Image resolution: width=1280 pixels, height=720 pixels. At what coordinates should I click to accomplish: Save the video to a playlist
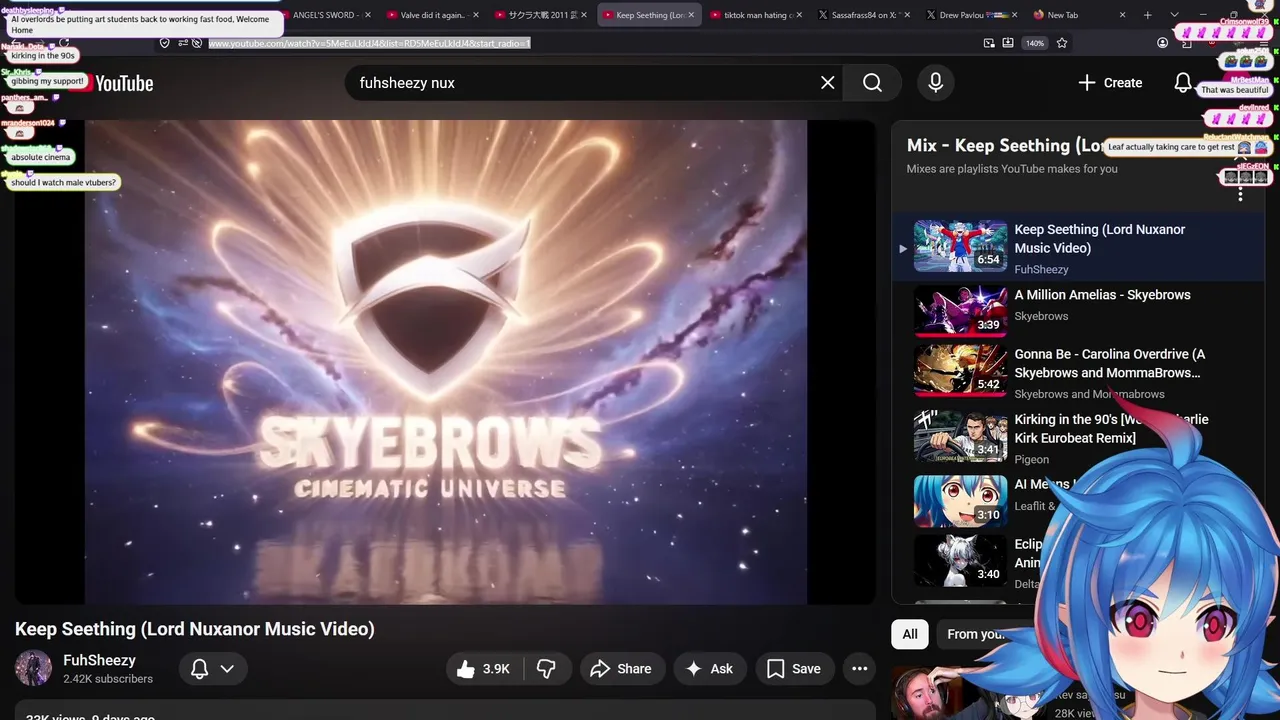[794, 669]
